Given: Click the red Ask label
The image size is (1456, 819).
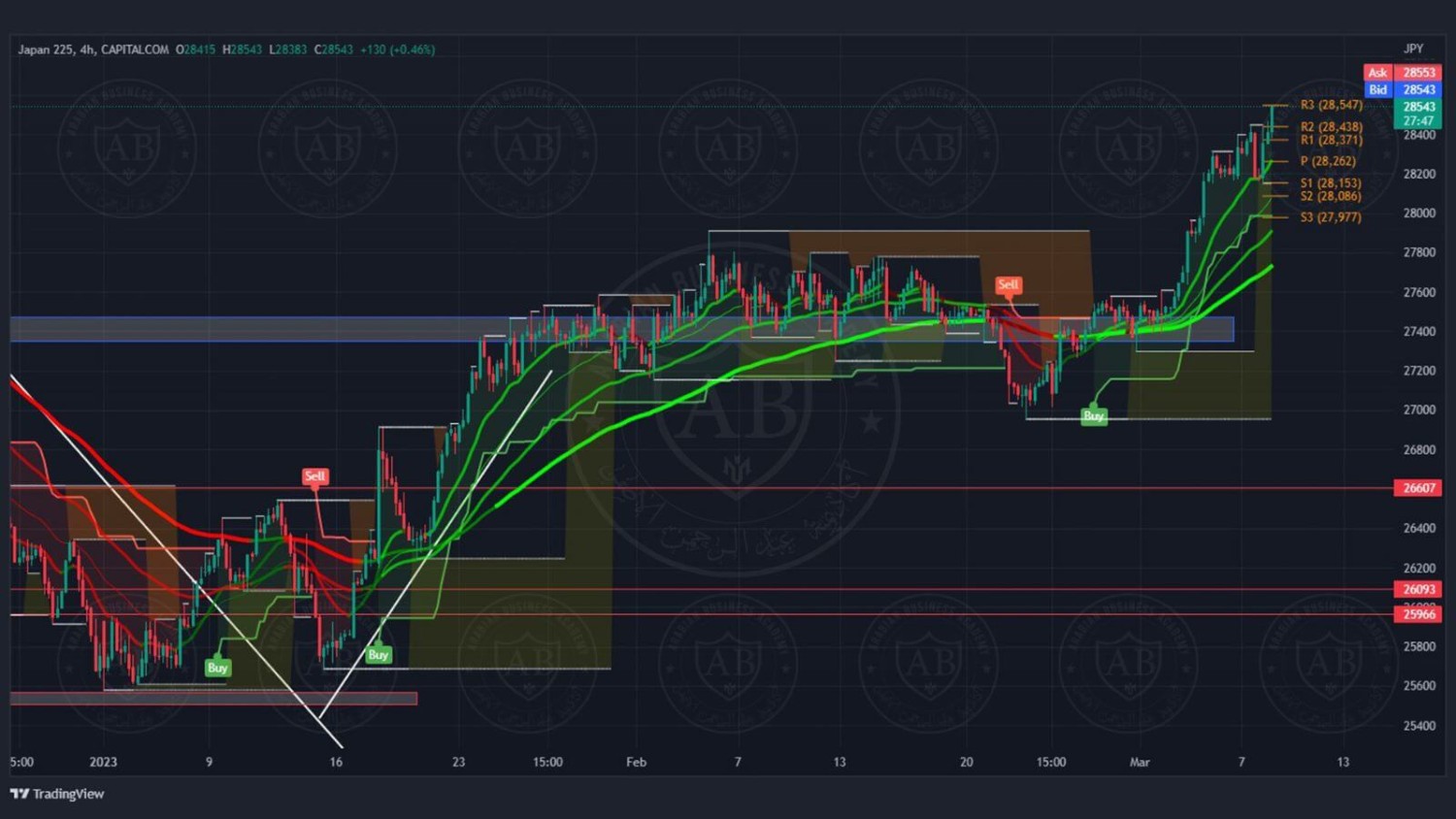Looking at the screenshot, I should pos(1378,73).
